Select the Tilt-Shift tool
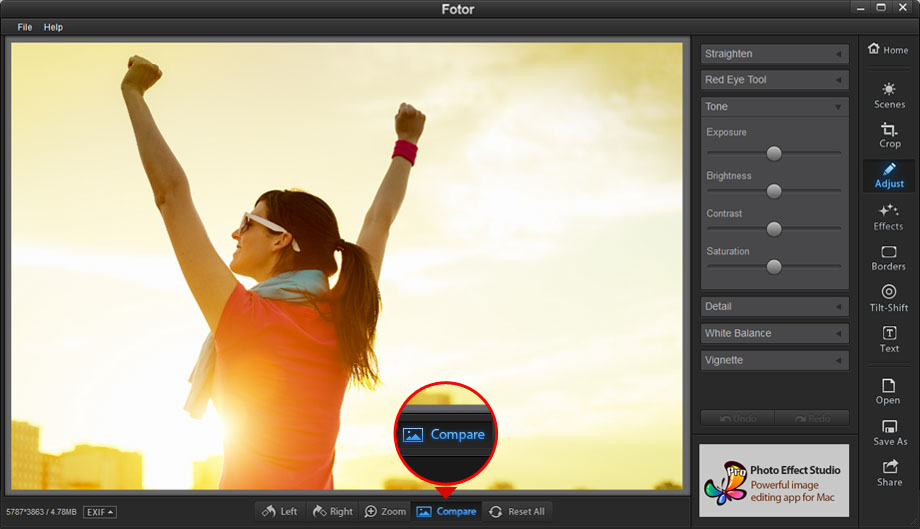This screenshot has height=529, width=920. pyautogui.click(x=888, y=298)
